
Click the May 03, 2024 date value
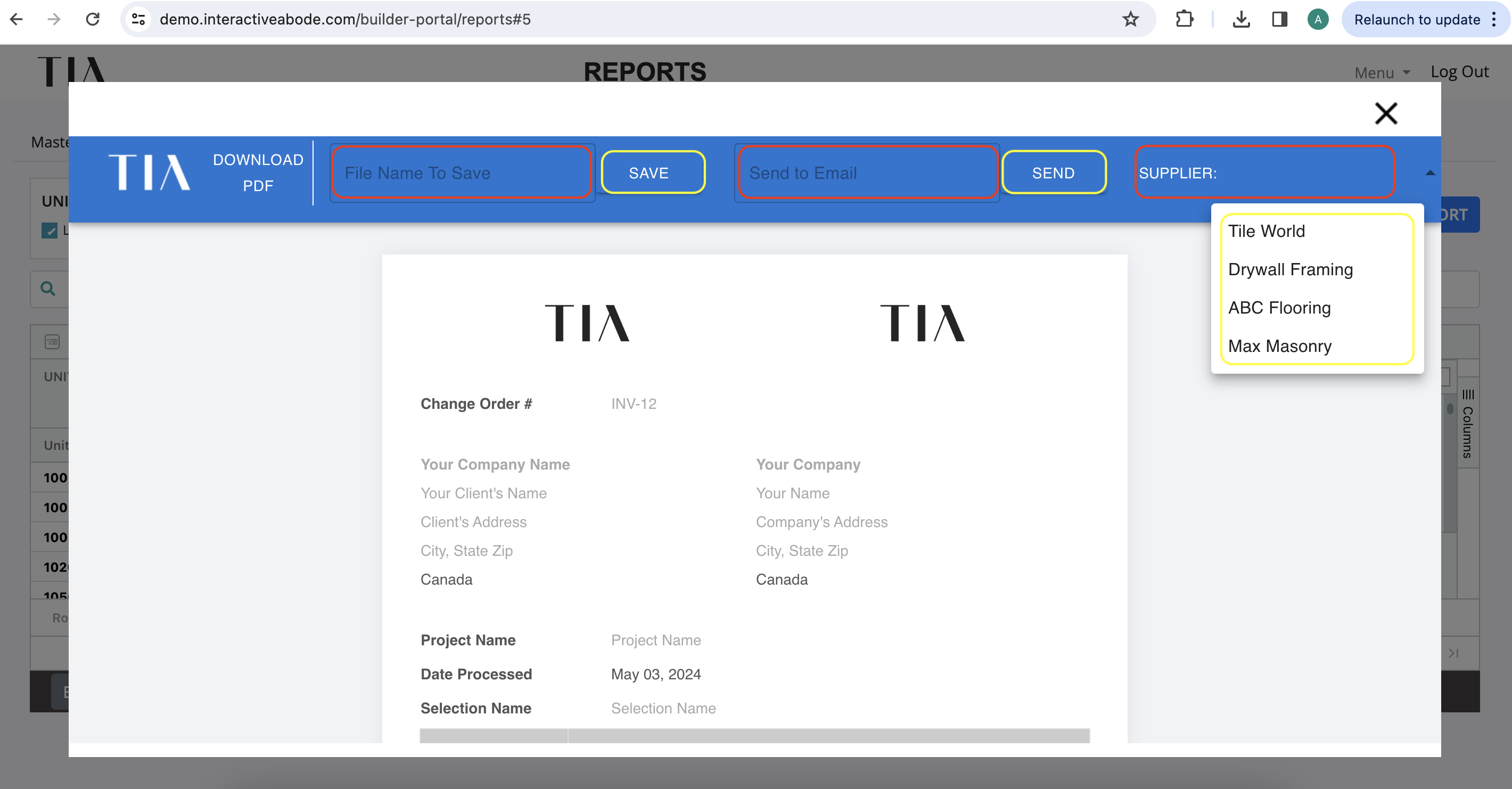point(655,674)
